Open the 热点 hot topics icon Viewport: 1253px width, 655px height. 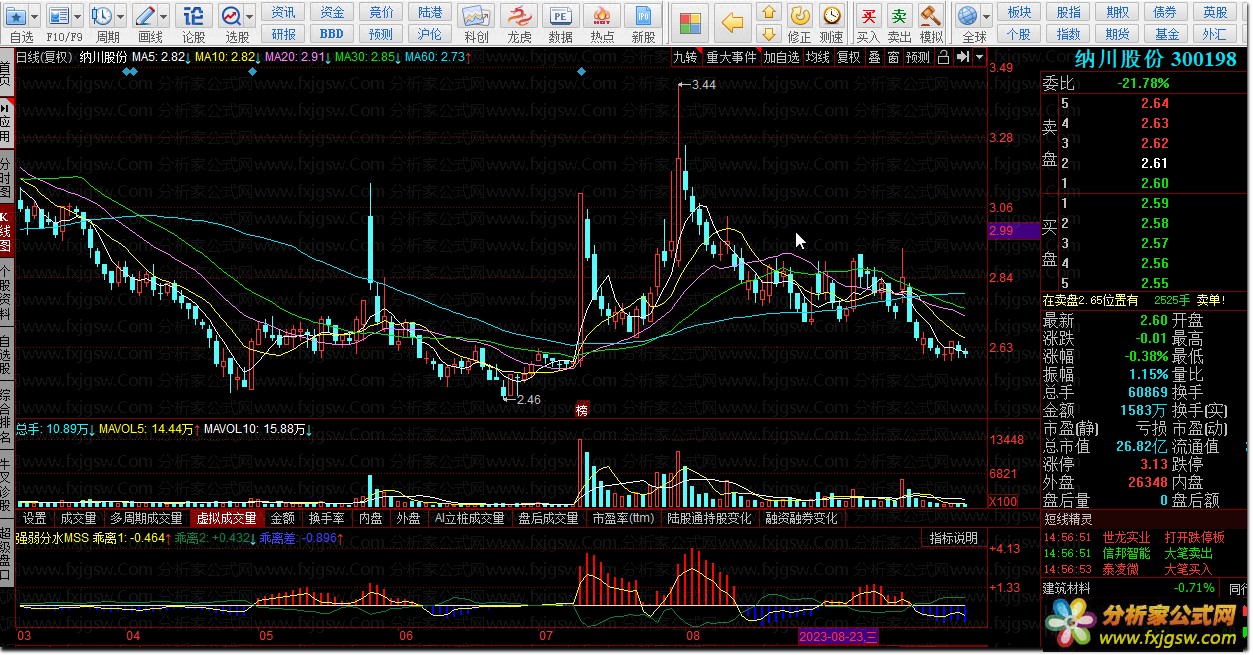tap(602, 15)
